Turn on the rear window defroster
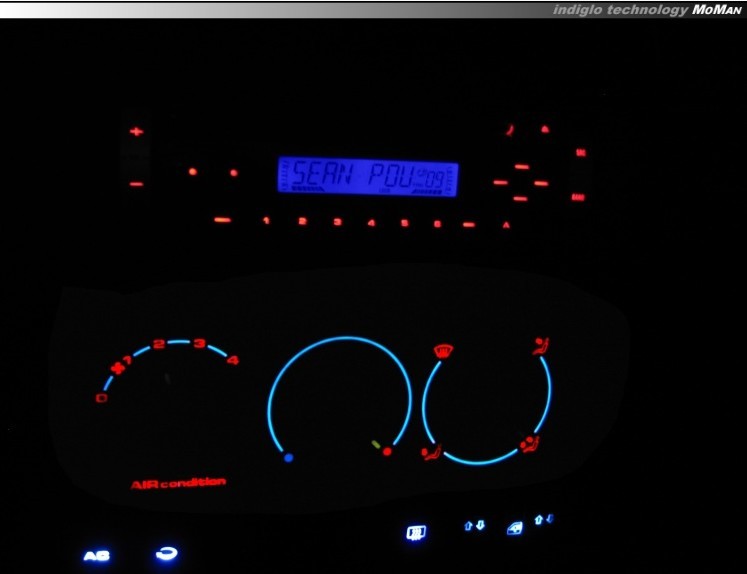747x574 pixels. click(x=415, y=533)
